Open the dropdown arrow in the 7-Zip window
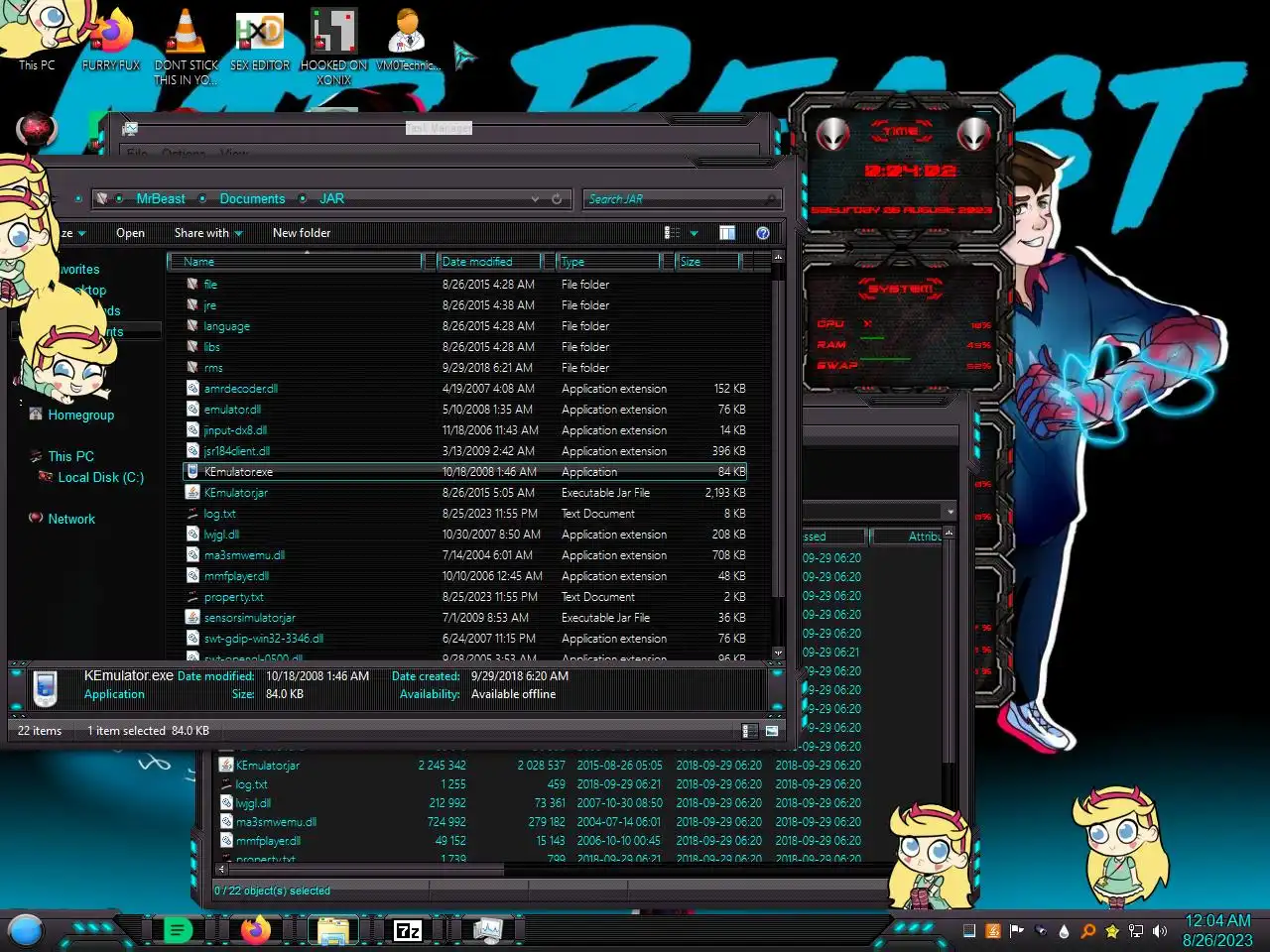 [950, 512]
